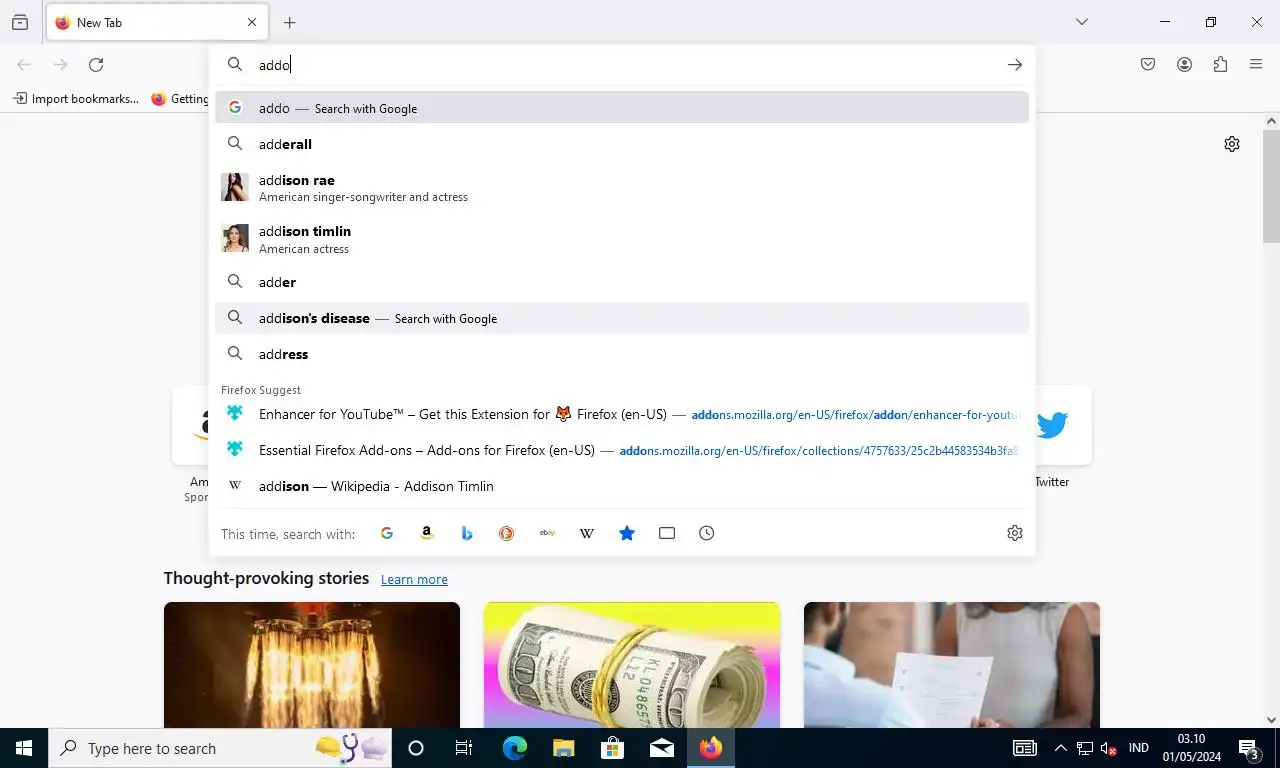Click the Import bookmarks toolbar item
Image resolution: width=1280 pixels, height=768 pixels.
point(76,99)
